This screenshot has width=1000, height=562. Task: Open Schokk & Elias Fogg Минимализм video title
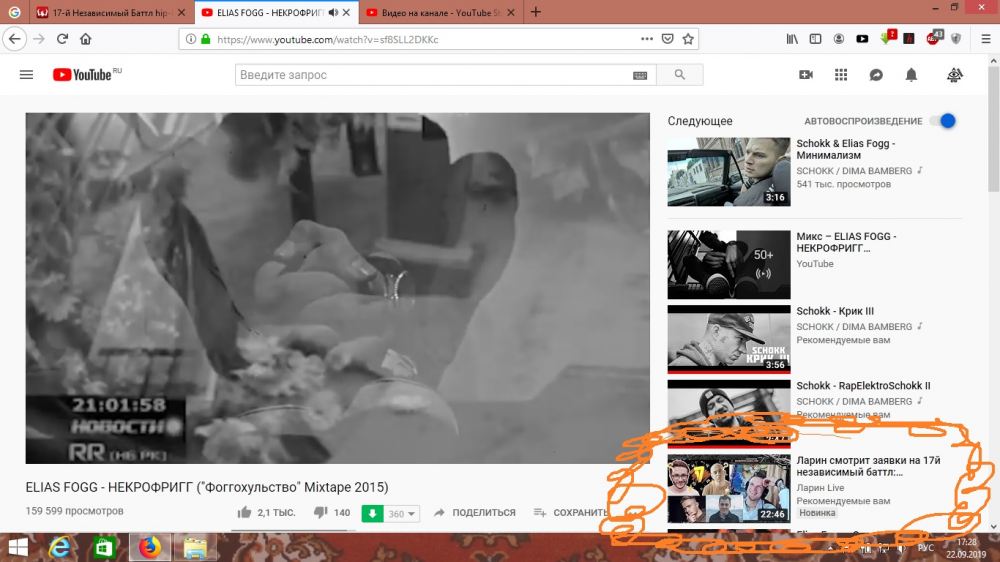[845, 149]
